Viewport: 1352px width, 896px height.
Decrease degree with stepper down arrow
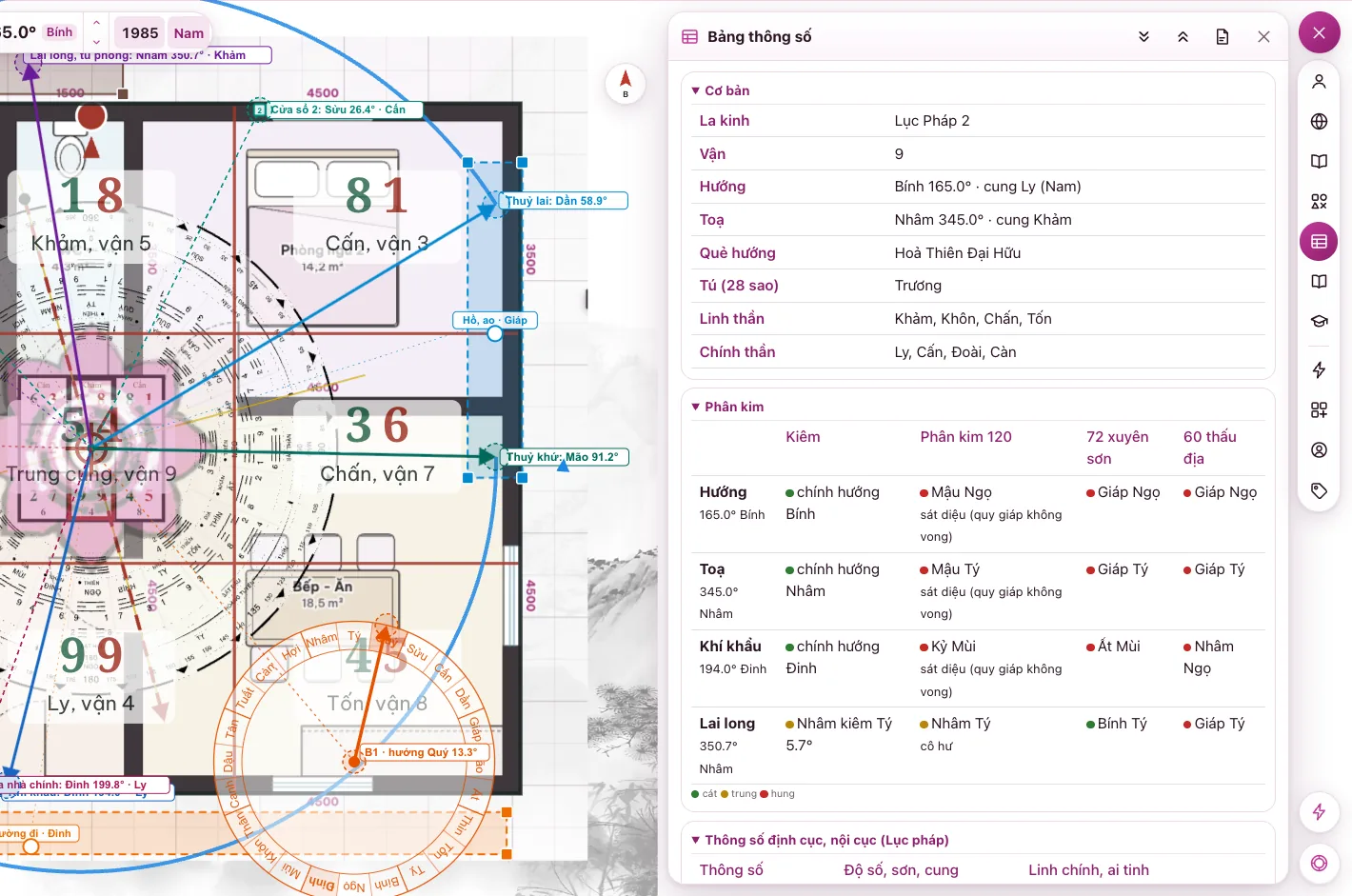pos(96,42)
